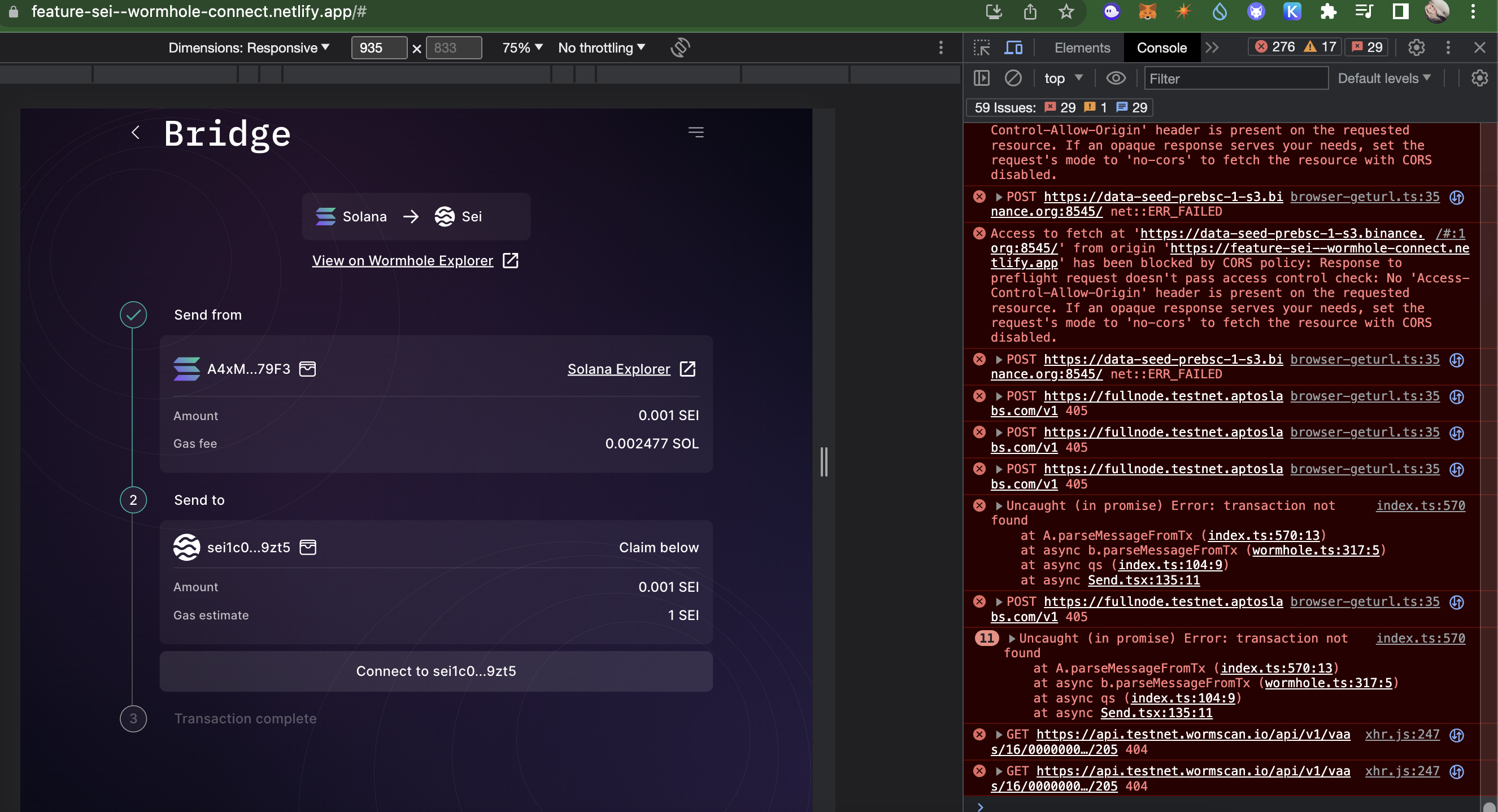1498x812 pixels.
Task: Click the rotate screen orientation icon
Action: point(679,47)
